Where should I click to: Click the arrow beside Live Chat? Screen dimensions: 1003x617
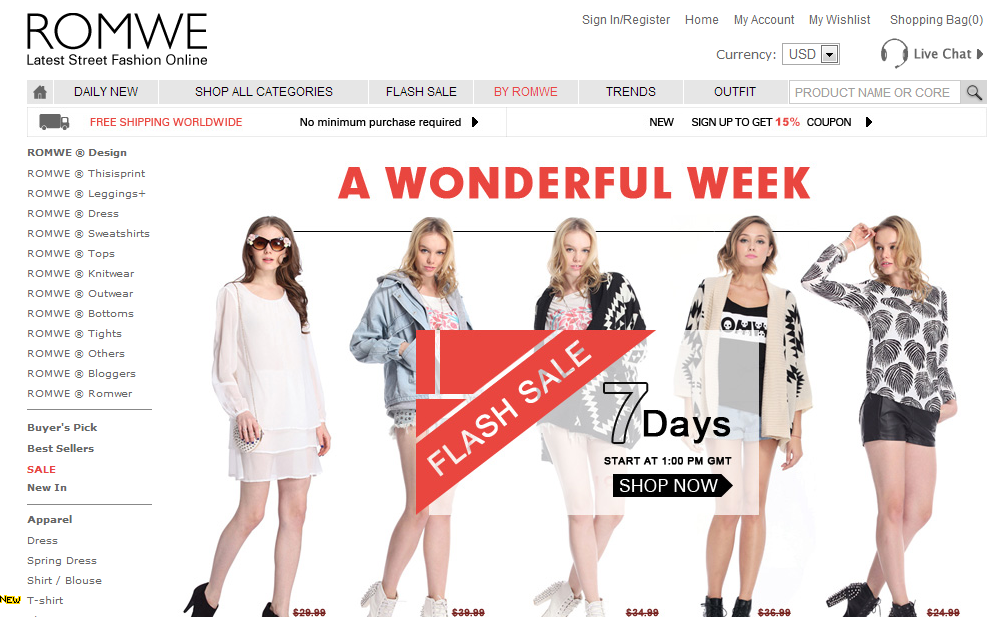click(x=979, y=54)
